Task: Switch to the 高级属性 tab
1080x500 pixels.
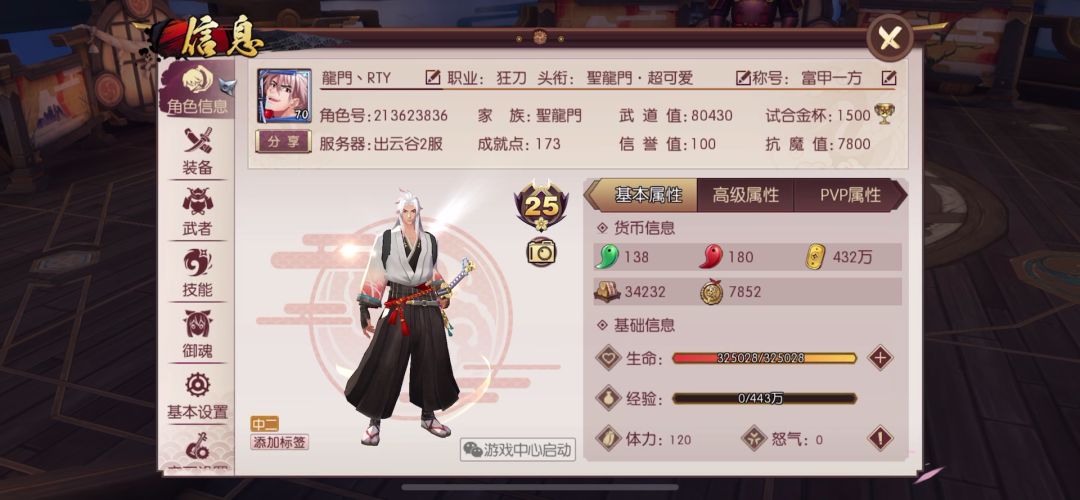Action: 745,195
